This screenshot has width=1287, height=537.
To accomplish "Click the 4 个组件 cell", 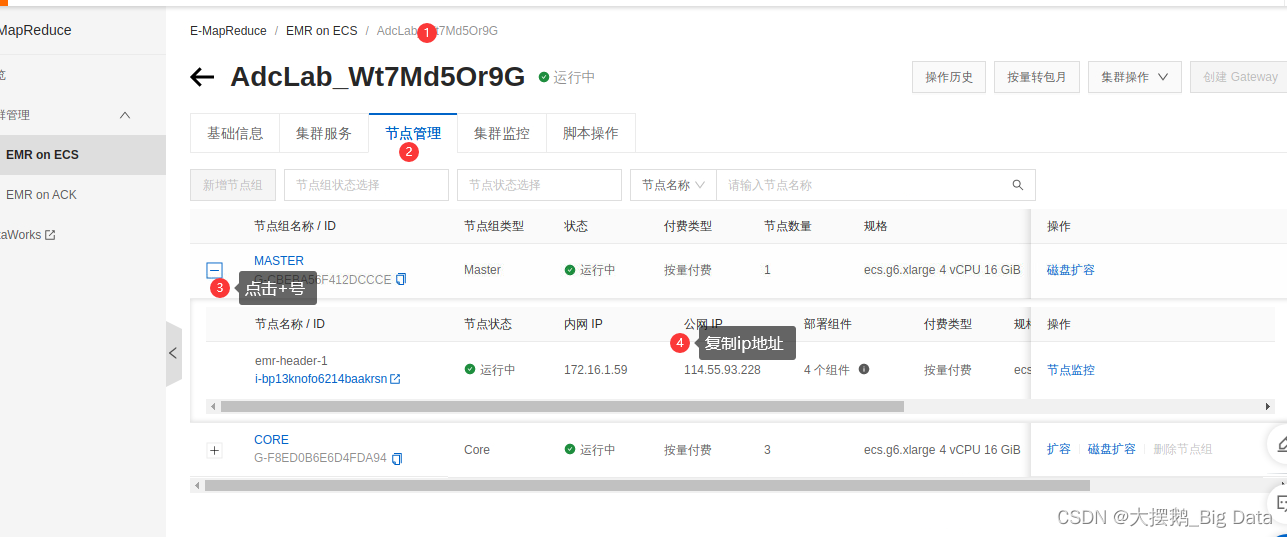I will click(827, 370).
